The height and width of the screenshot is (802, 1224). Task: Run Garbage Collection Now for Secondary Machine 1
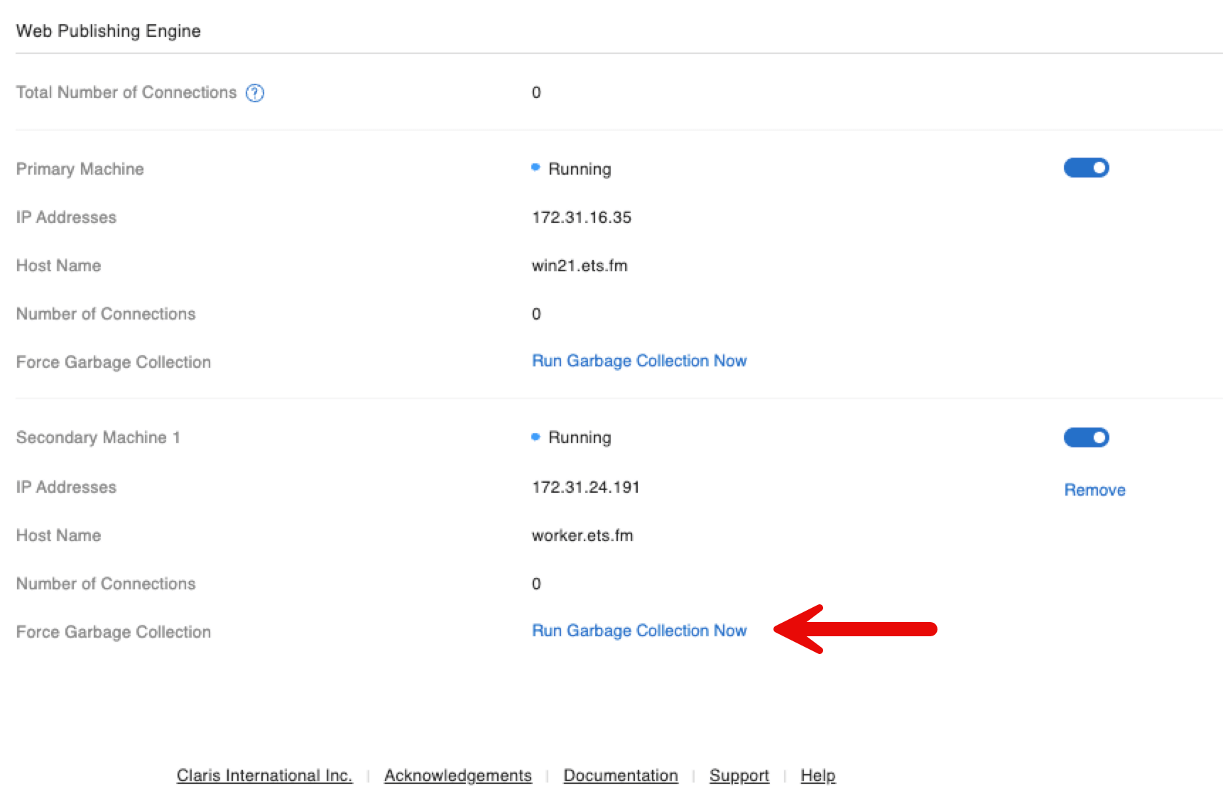click(x=639, y=631)
